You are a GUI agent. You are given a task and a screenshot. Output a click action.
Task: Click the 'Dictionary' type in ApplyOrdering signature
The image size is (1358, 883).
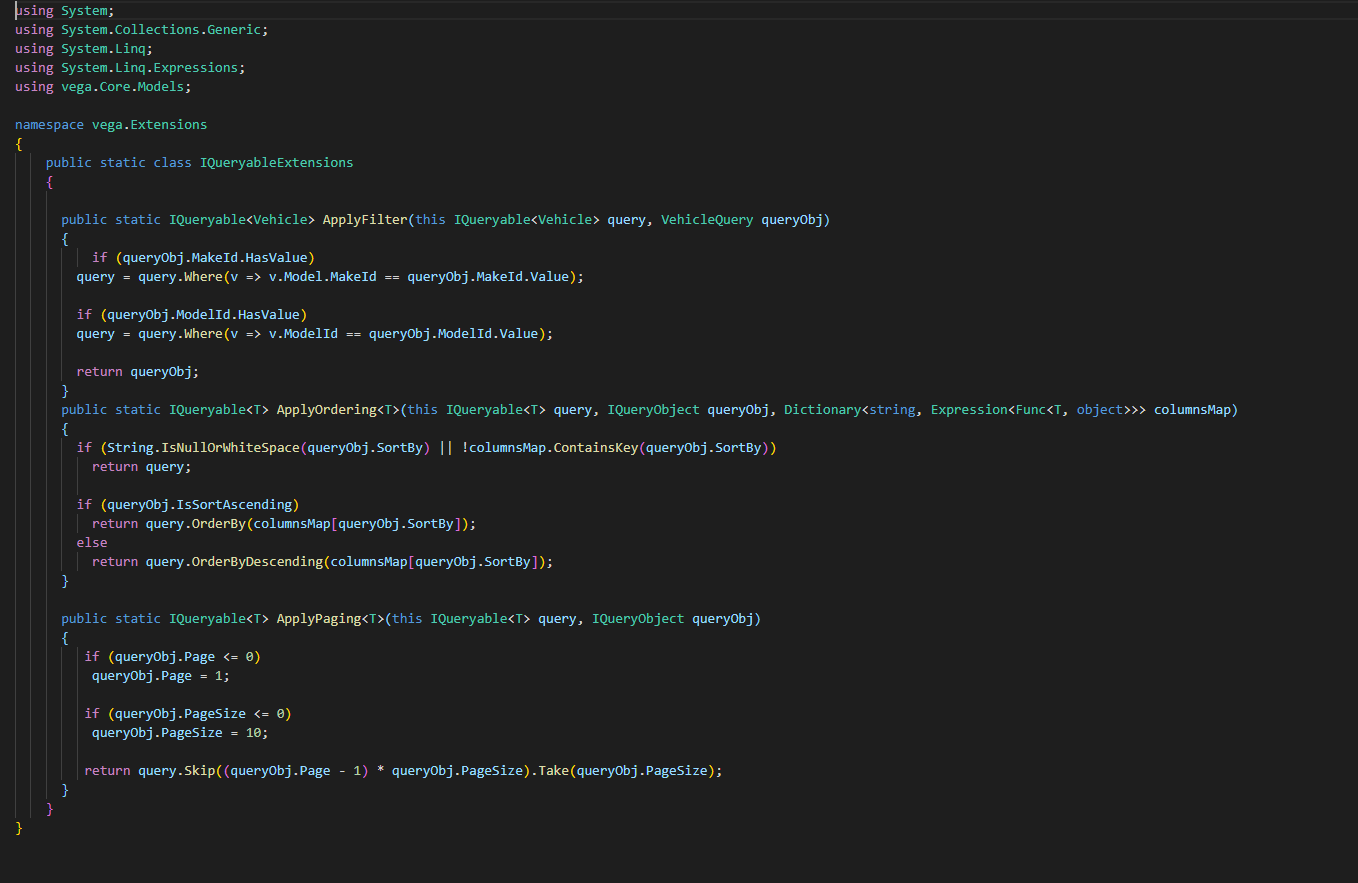click(822, 409)
